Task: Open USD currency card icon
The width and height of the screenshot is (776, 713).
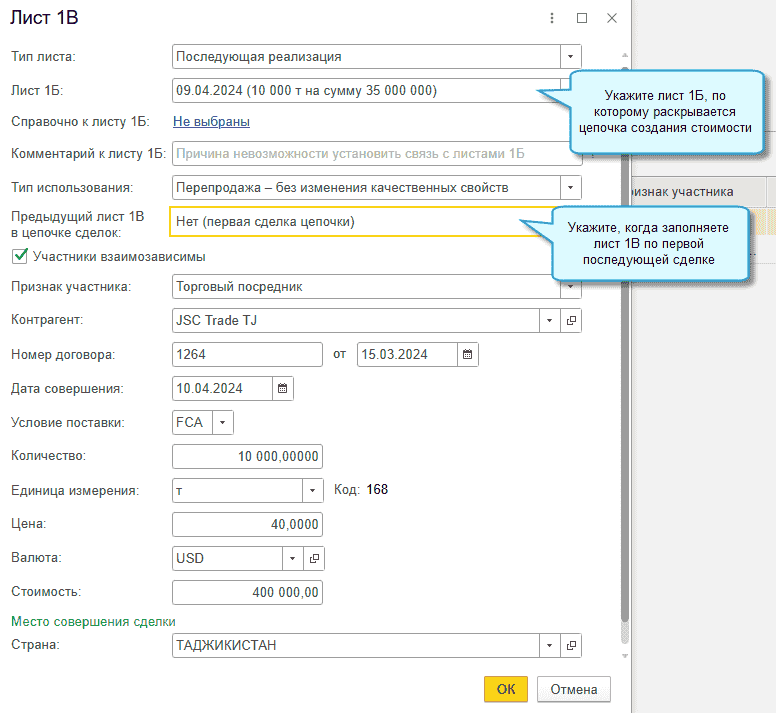Action: pyautogui.click(x=314, y=558)
